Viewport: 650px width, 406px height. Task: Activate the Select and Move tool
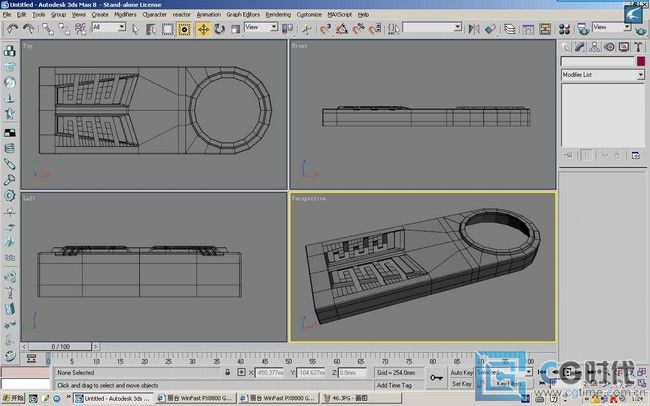(203, 29)
